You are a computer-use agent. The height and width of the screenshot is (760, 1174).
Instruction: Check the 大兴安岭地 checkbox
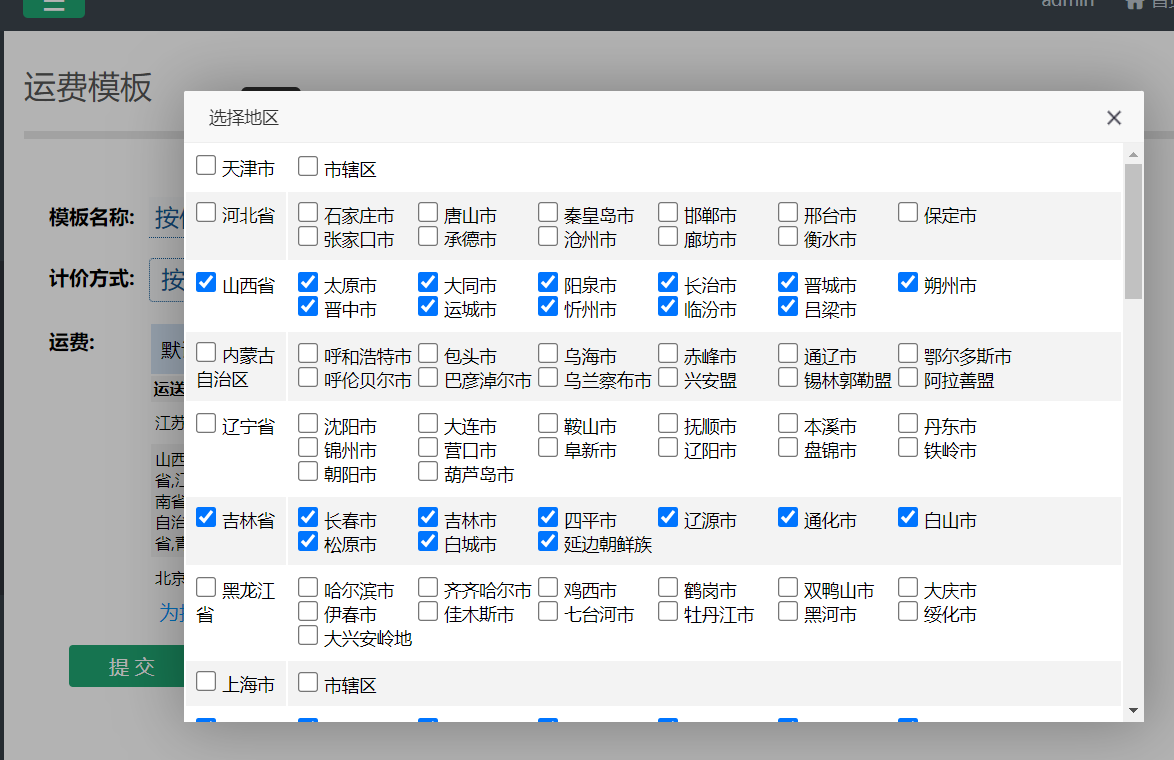308,635
